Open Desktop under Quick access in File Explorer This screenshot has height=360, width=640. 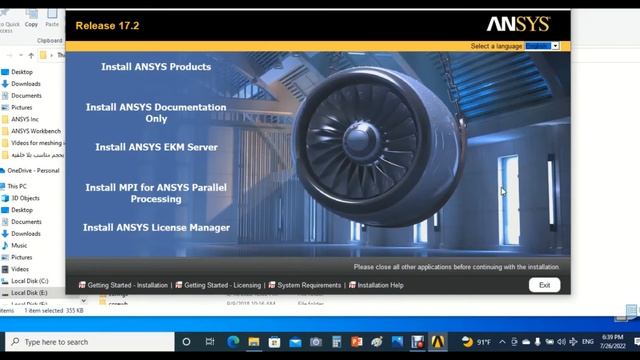[22, 72]
